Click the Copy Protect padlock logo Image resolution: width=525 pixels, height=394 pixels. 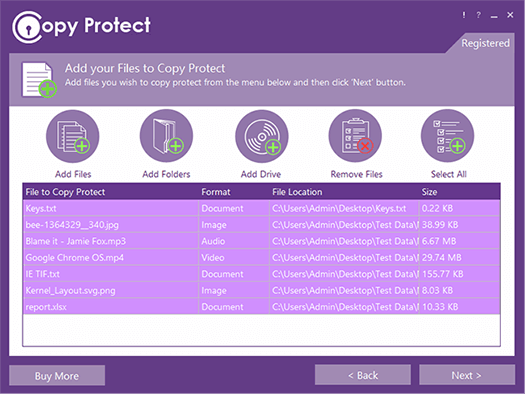pyautogui.click(x=27, y=27)
